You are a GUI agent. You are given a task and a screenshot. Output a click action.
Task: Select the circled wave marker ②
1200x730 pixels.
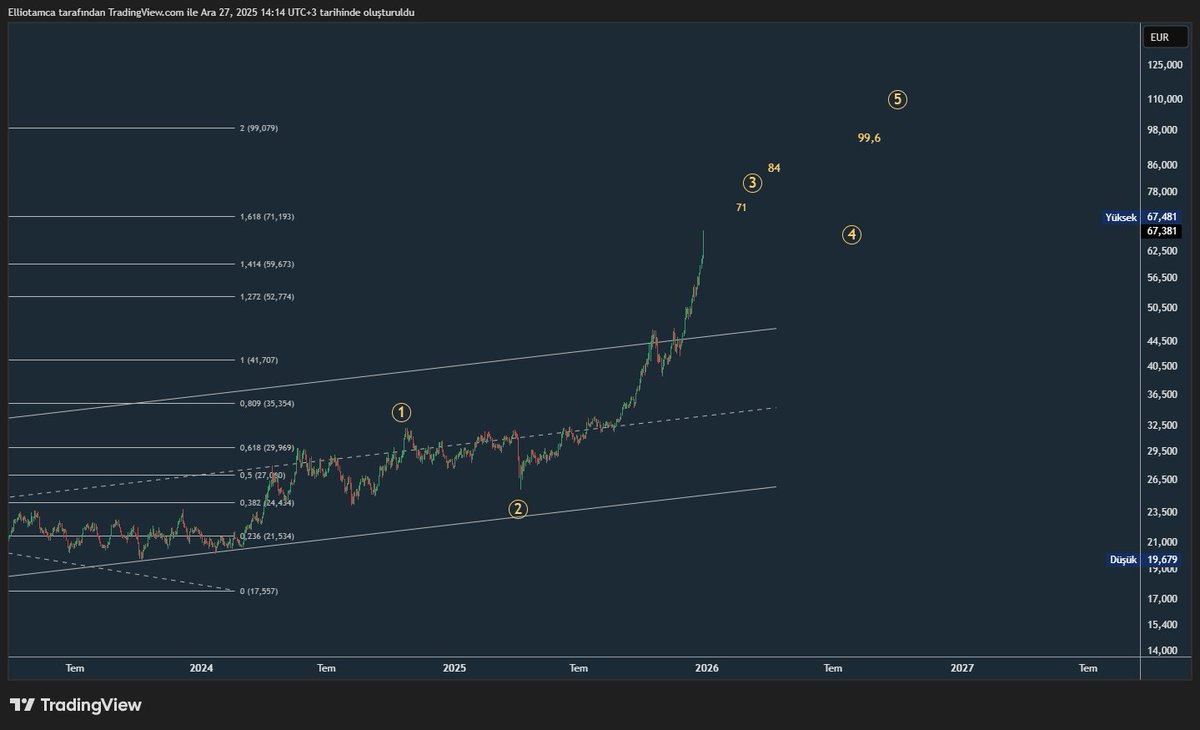[518, 509]
